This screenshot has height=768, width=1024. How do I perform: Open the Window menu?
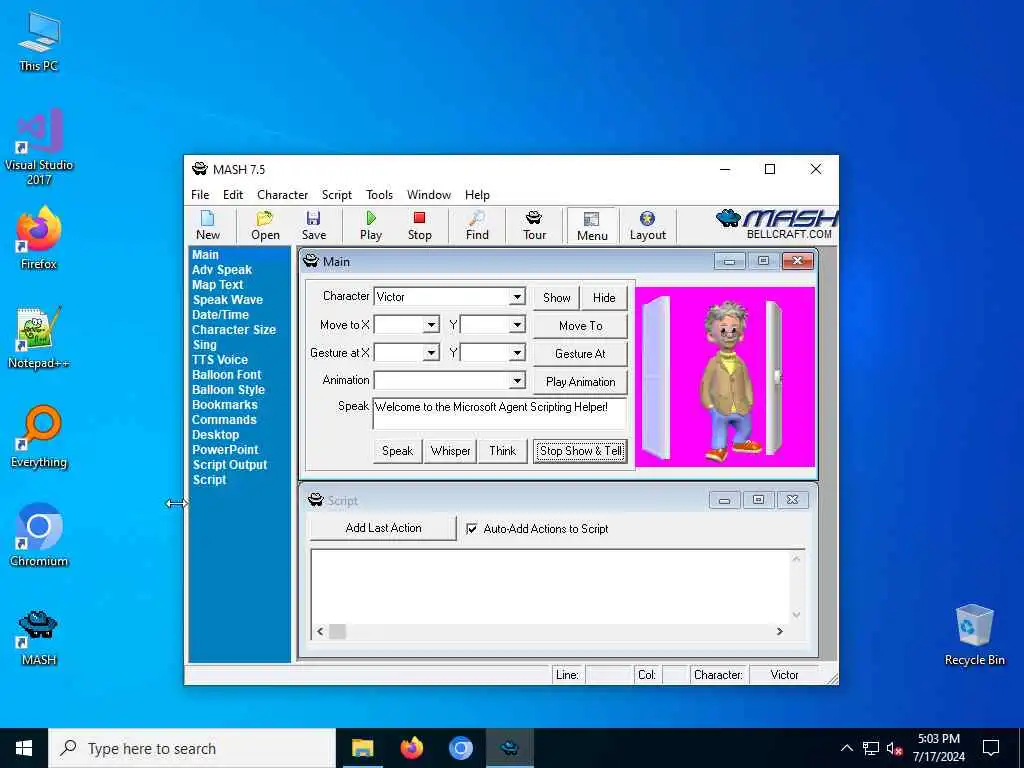(428, 195)
